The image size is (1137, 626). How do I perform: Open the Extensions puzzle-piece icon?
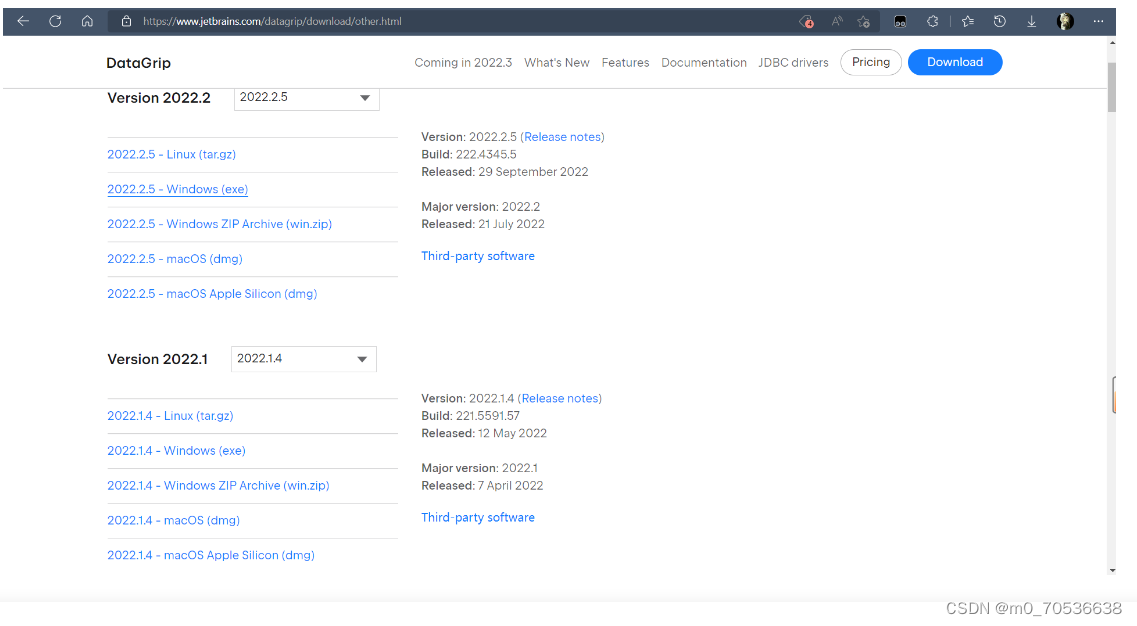pos(933,21)
